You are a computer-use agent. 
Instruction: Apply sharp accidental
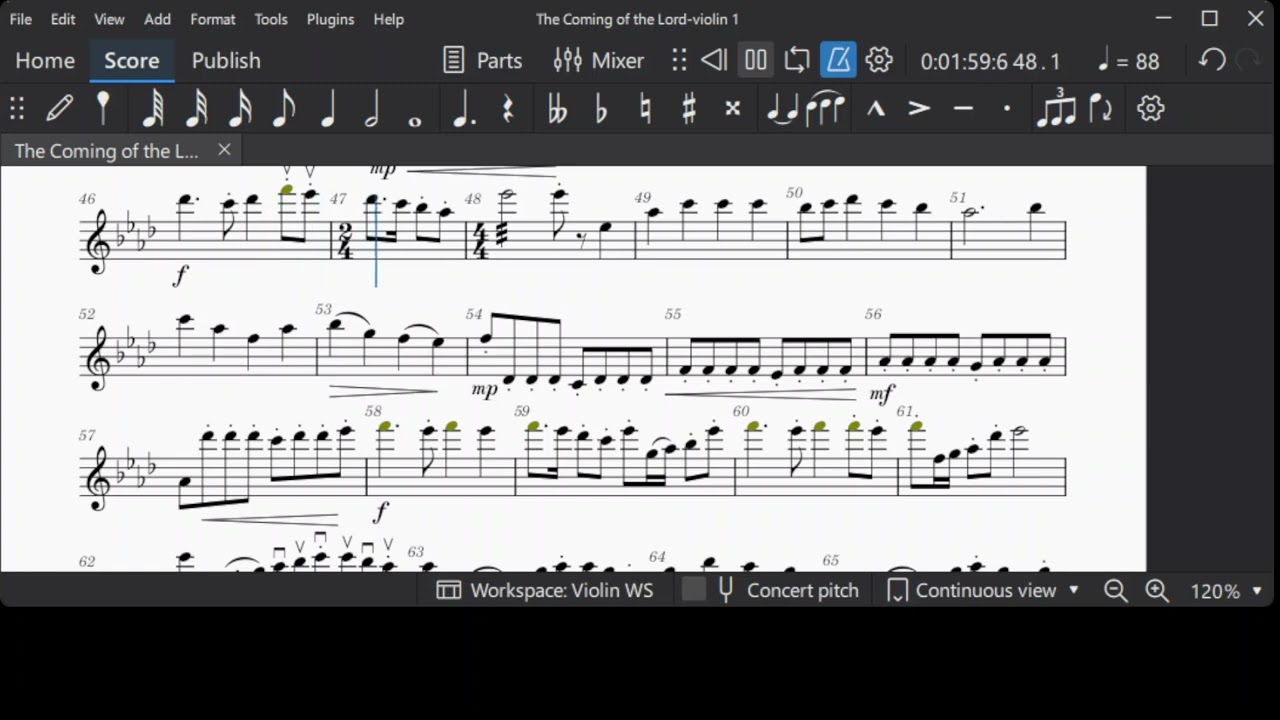coord(689,108)
